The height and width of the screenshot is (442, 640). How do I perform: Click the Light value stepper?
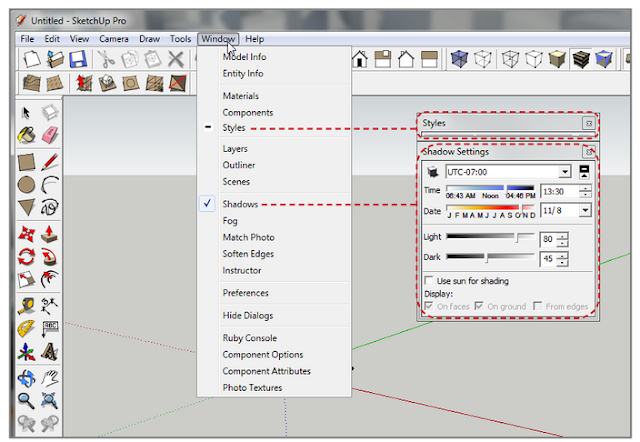tap(562, 239)
